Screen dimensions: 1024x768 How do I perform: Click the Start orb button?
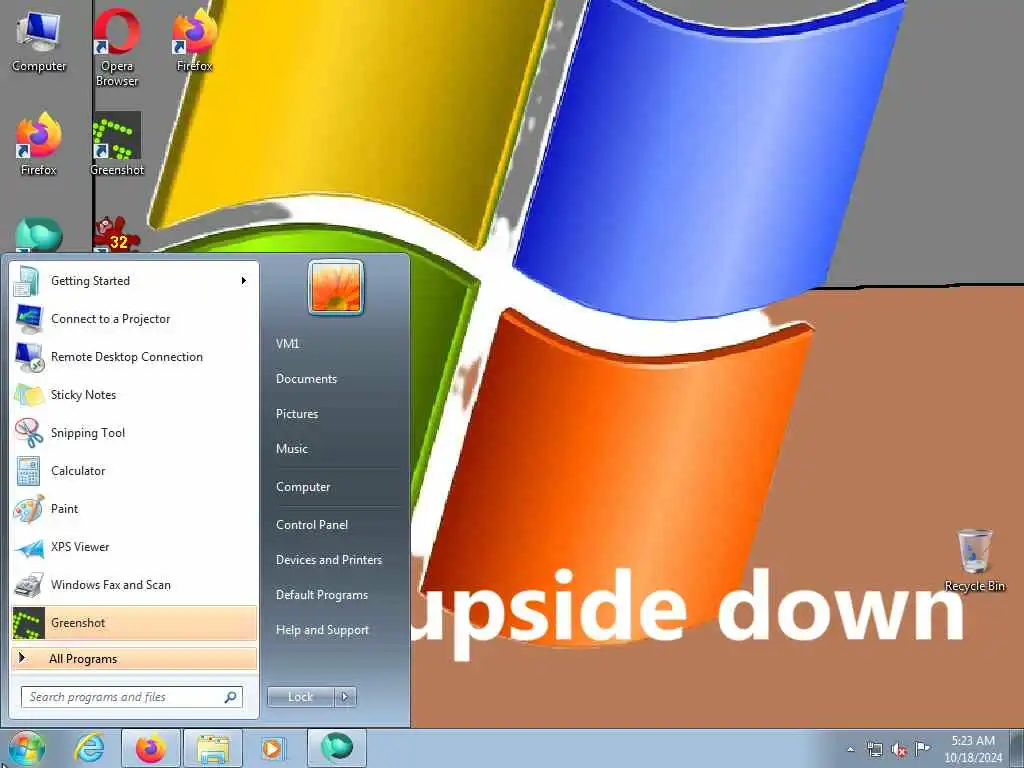pyautogui.click(x=27, y=748)
